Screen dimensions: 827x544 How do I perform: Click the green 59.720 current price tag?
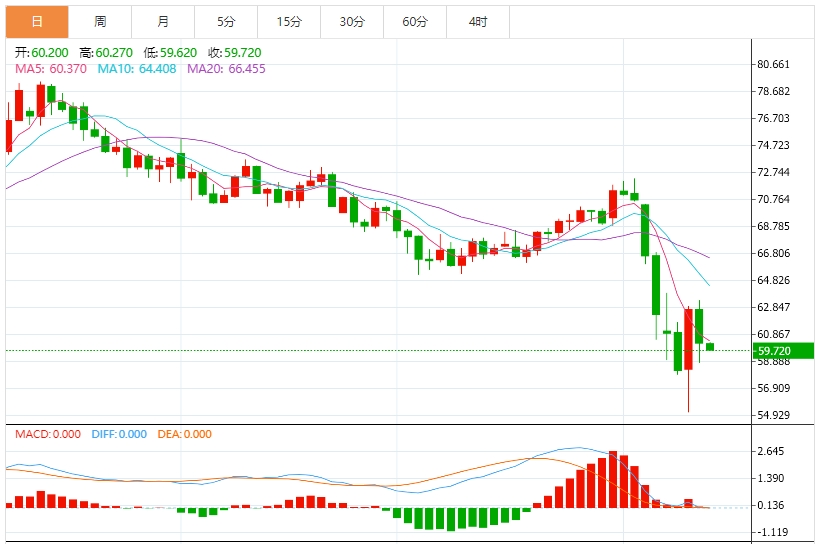point(783,351)
